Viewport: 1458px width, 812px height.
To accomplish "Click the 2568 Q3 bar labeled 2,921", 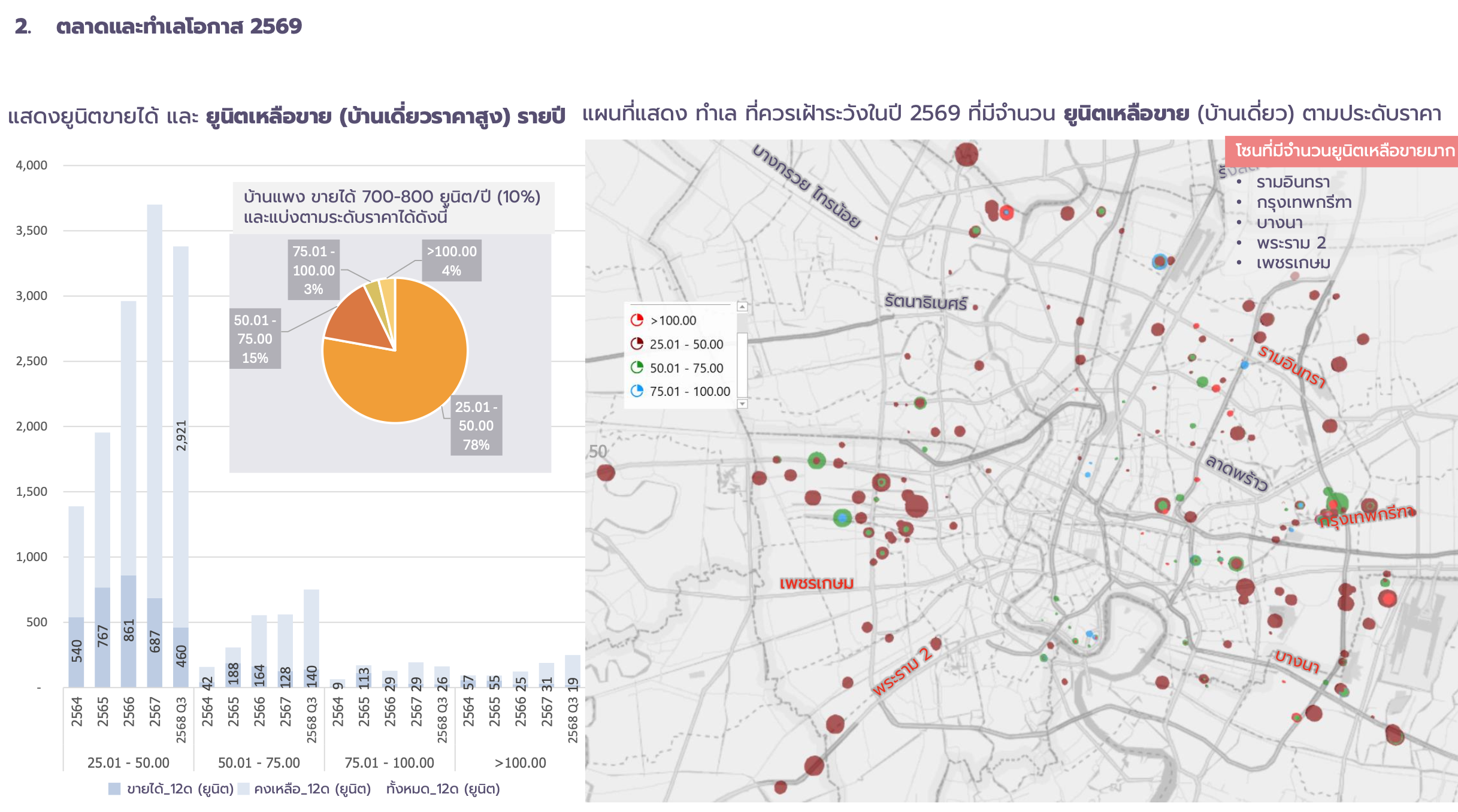I will coord(181,436).
